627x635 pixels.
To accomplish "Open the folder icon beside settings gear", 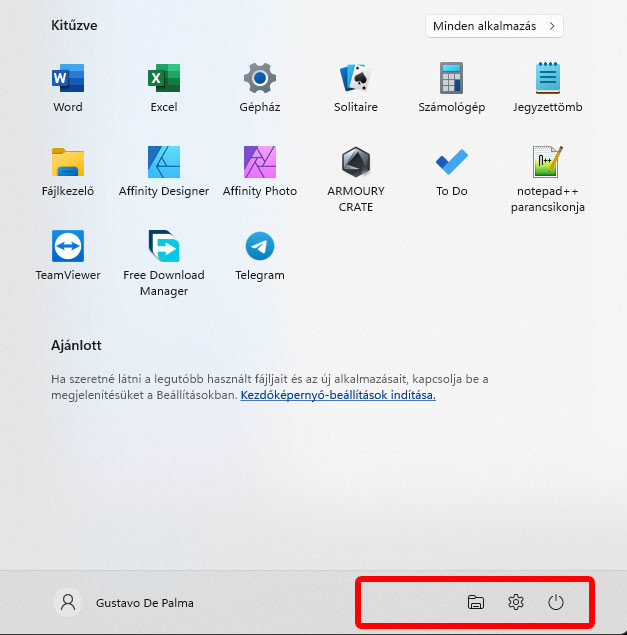I will (476, 602).
